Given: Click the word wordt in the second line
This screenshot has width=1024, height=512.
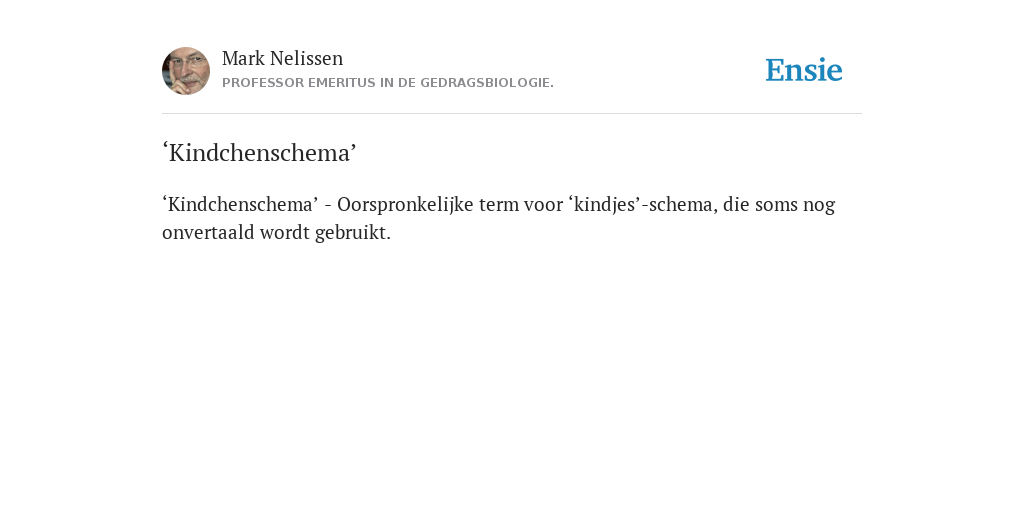Looking at the screenshot, I should 284,232.
